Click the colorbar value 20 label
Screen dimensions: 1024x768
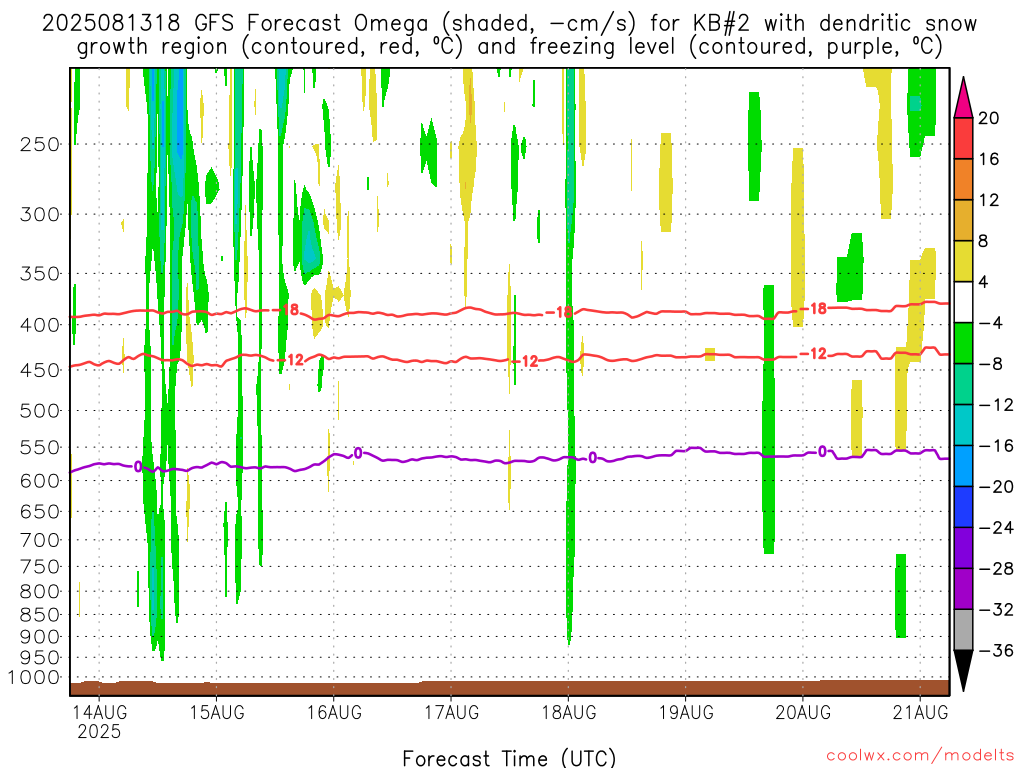click(x=989, y=118)
